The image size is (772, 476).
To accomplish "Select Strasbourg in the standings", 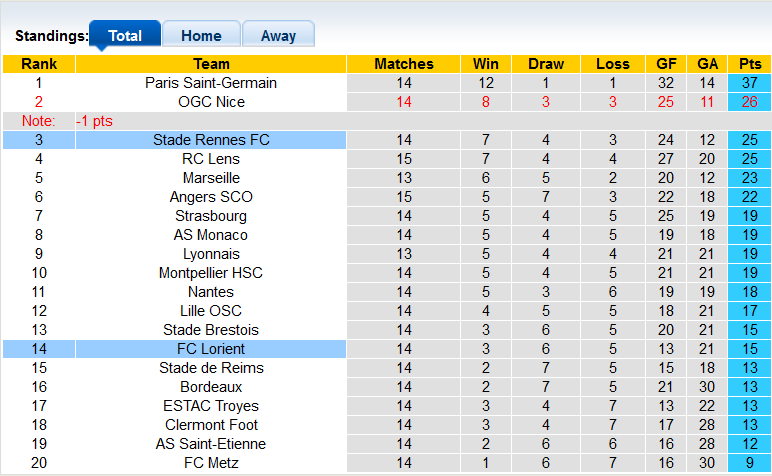I will [211, 216].
